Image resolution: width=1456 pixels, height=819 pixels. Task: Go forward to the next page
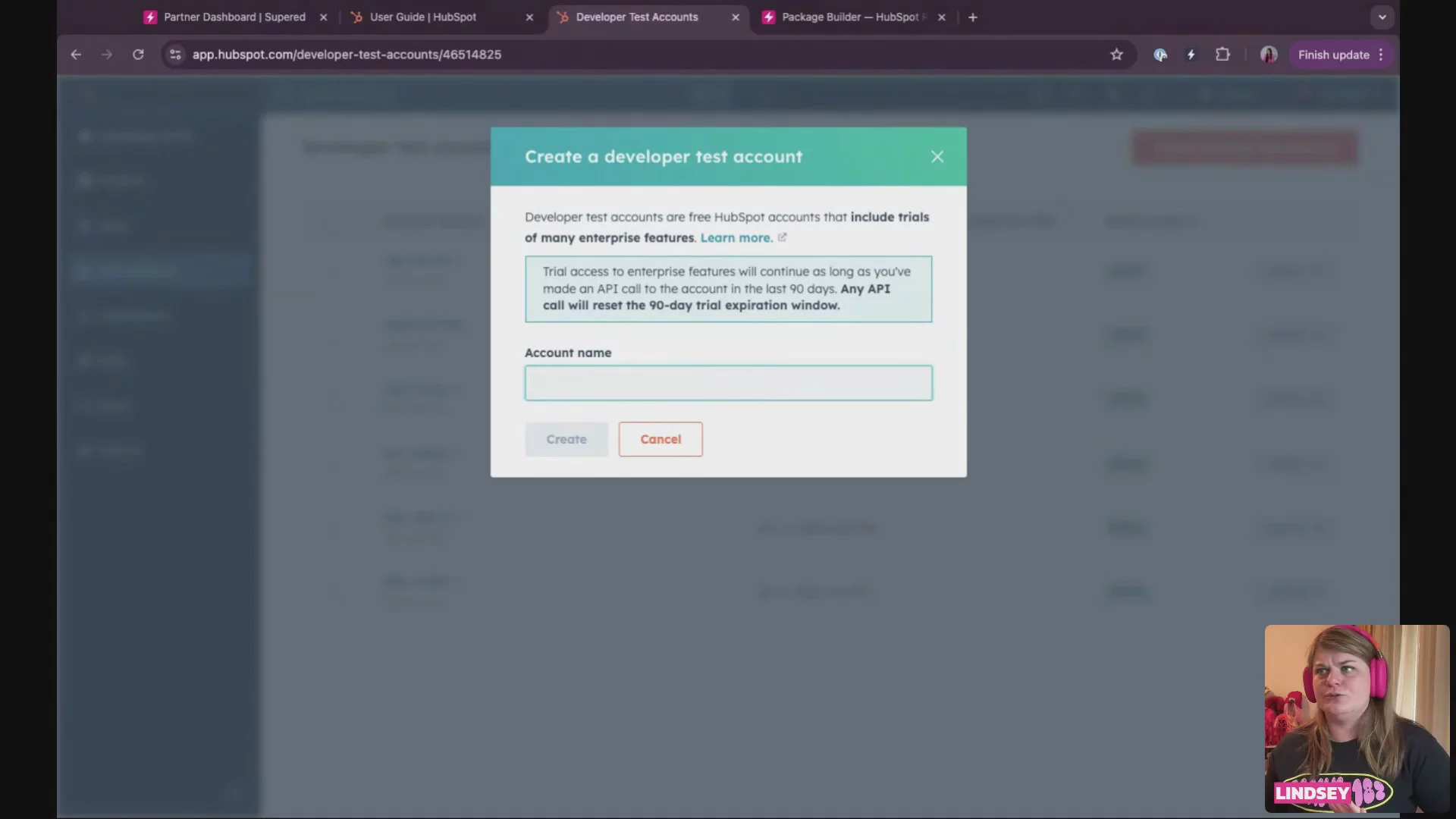pyautogui.click(x=107, y=55)
